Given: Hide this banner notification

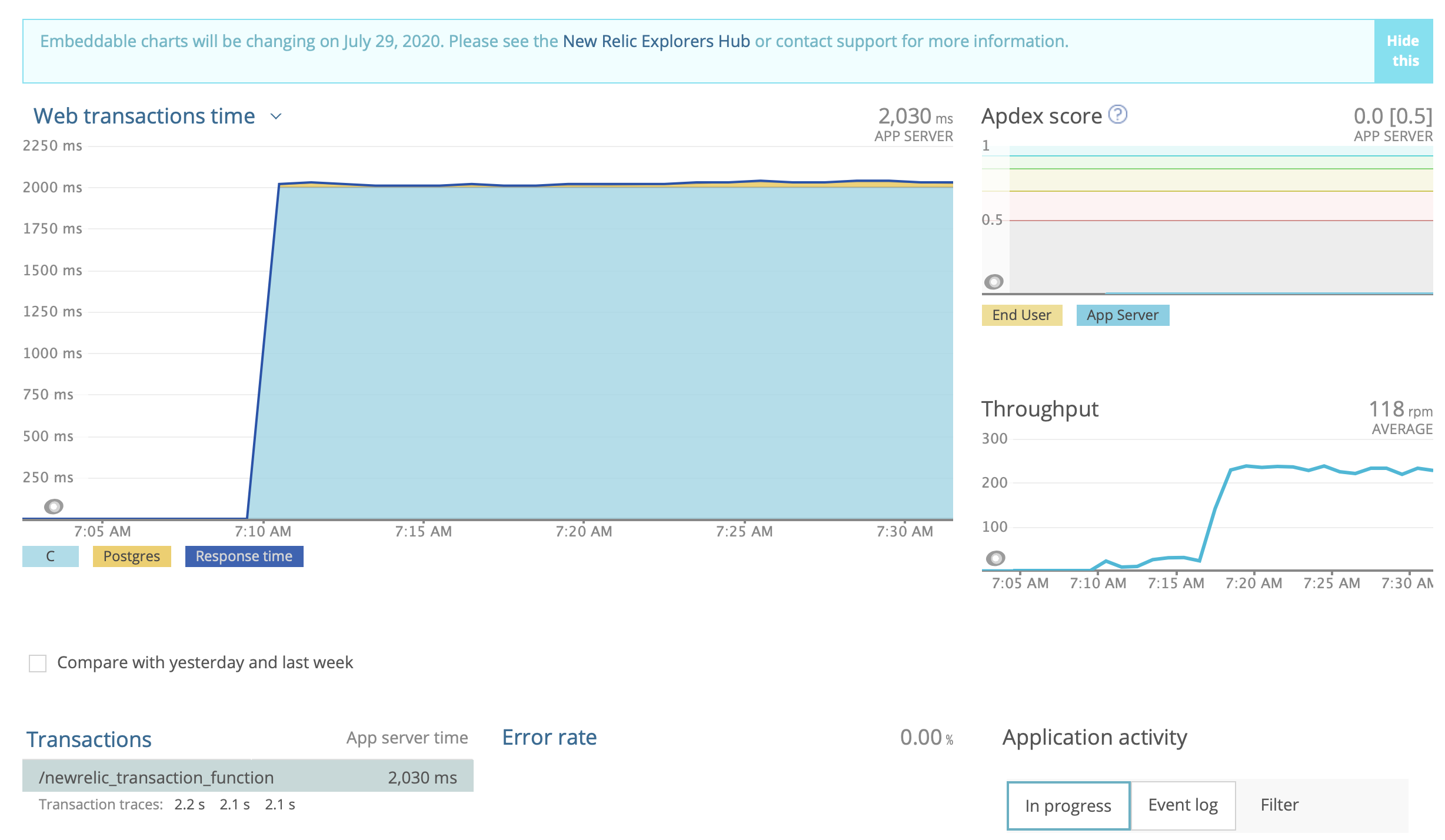Looking at the screenshot, I should [1403, 51].
